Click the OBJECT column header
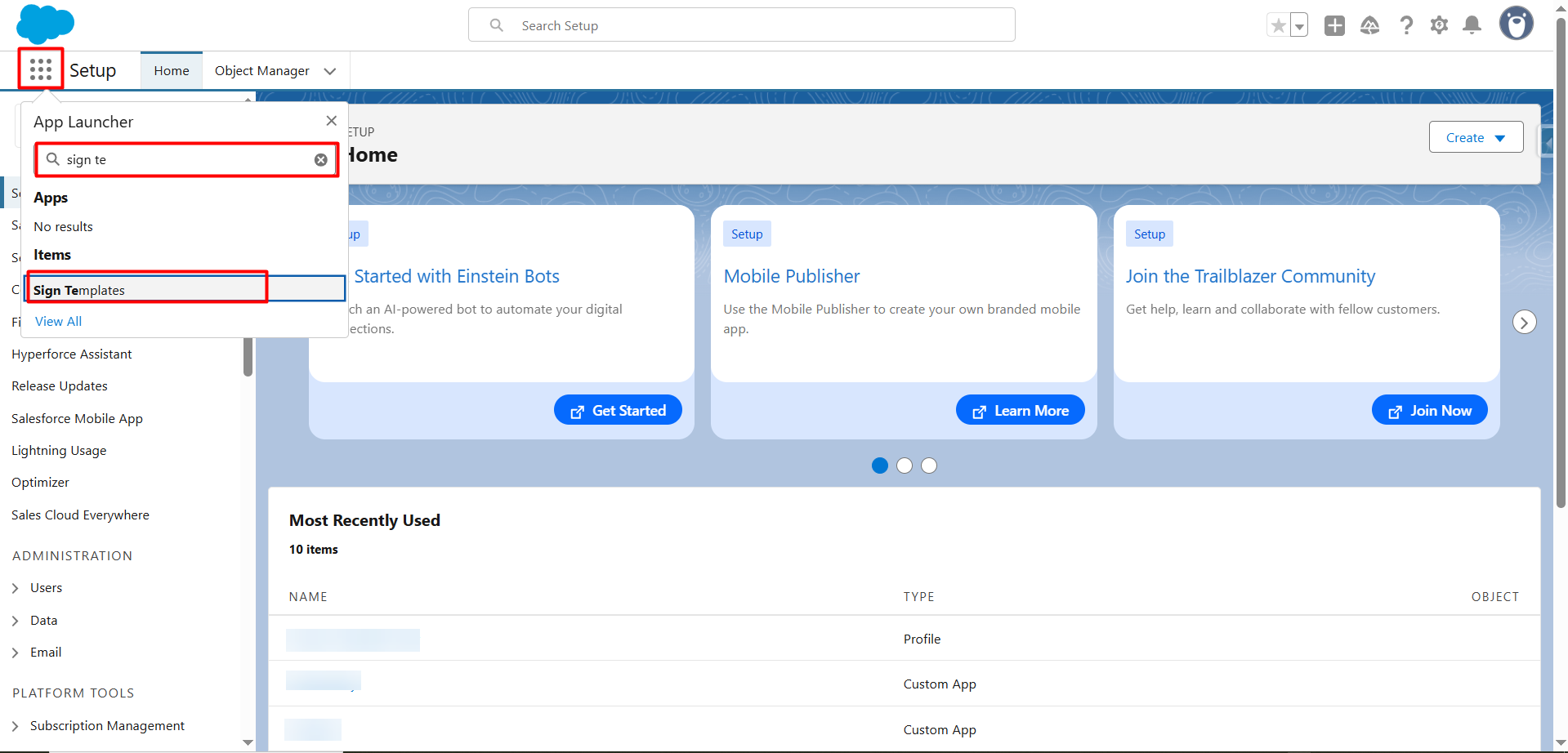 pos(1494,597)
